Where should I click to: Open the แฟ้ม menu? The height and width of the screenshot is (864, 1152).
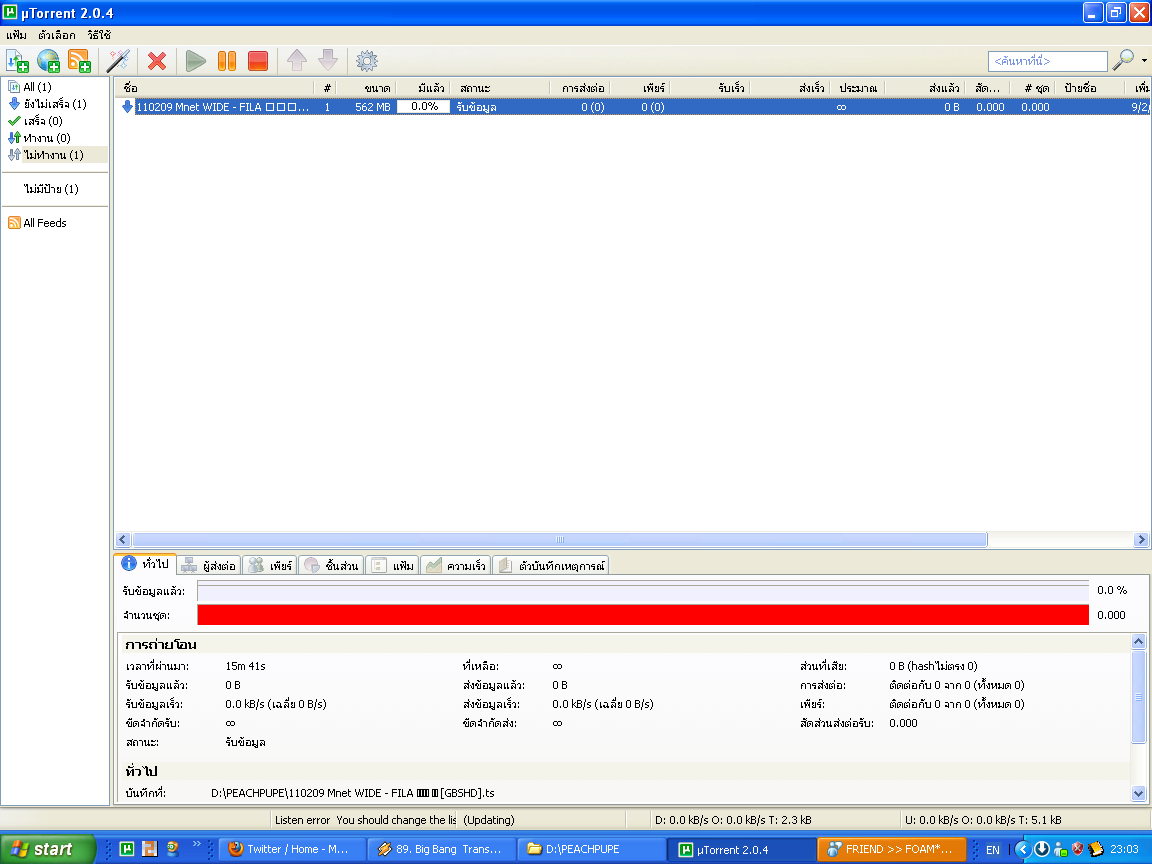(x=16, y=35)
